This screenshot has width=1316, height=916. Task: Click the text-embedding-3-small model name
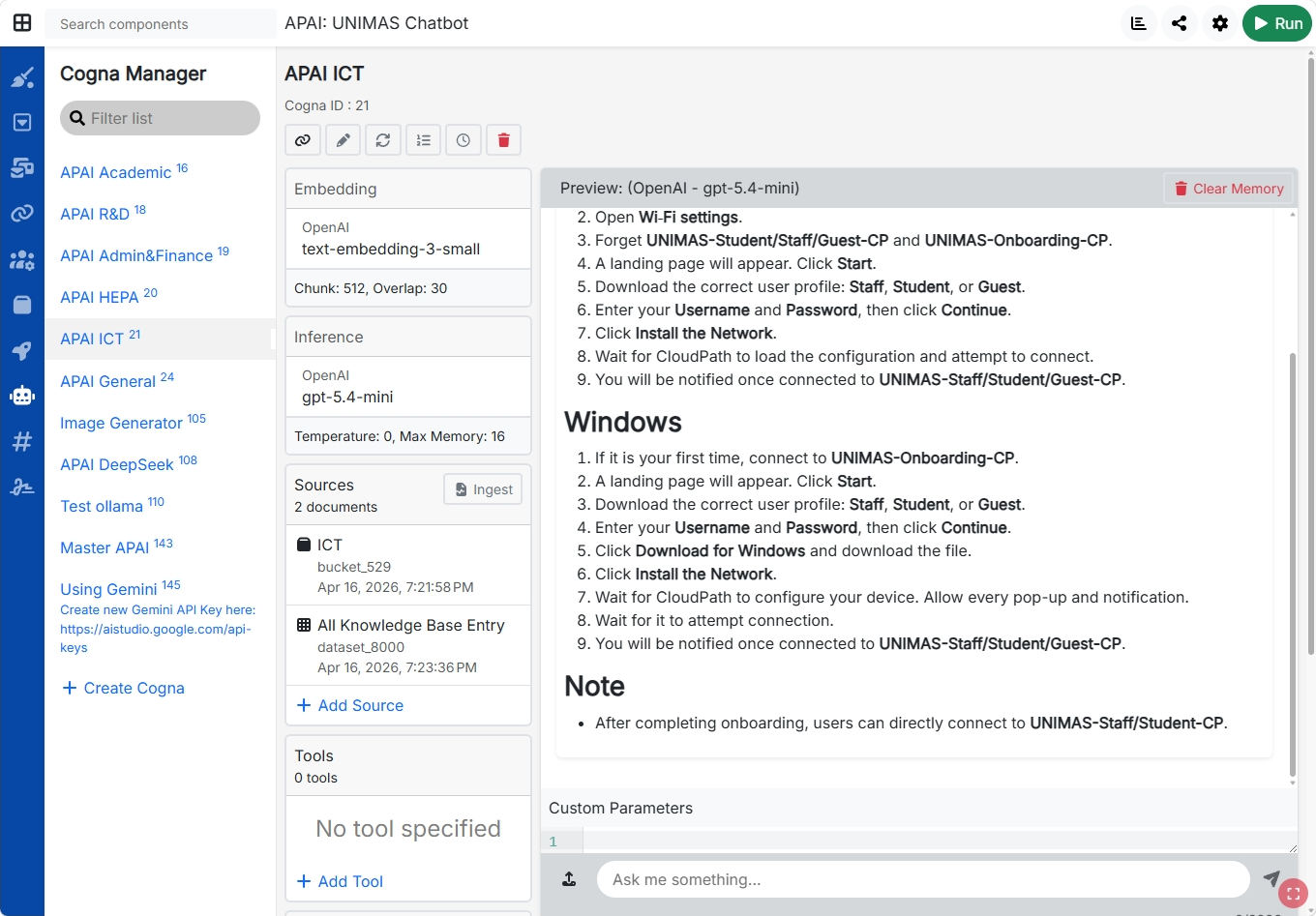tap(391, 249)
